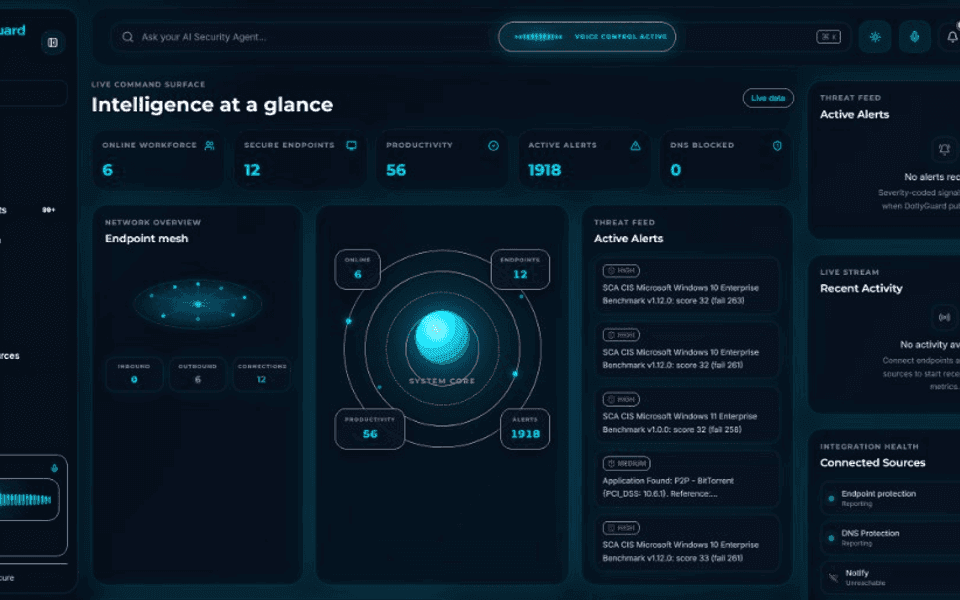Click the Voice Control Active pill

587,37
